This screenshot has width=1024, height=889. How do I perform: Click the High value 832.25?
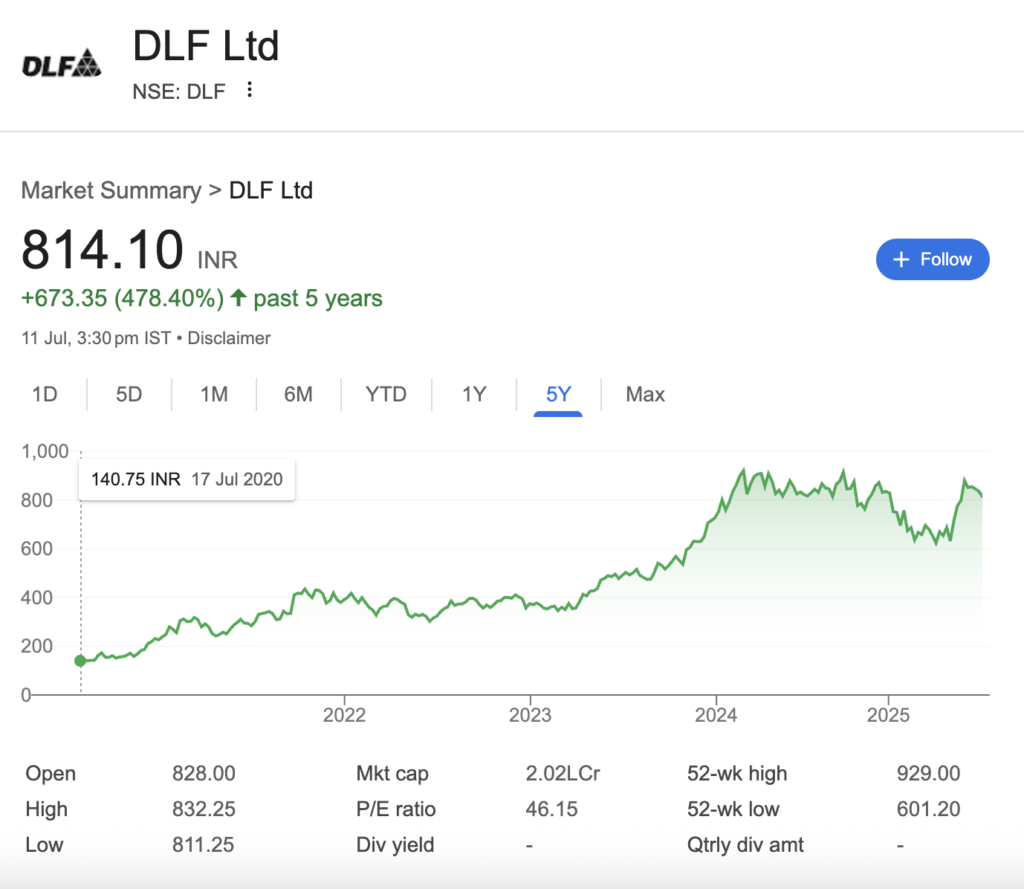(x=204, y=809)
